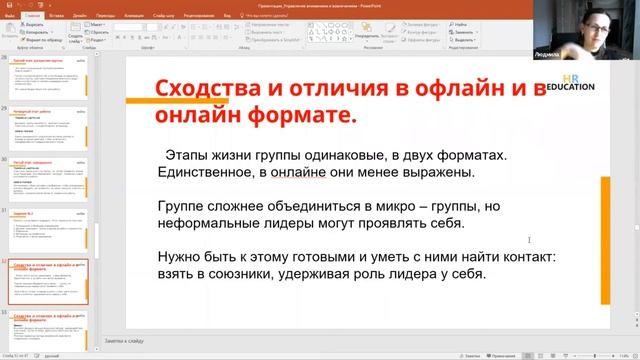This screenshot has width=640, height=360.
Task: Click the font name combo box
Action: click(x=129, y=27)
